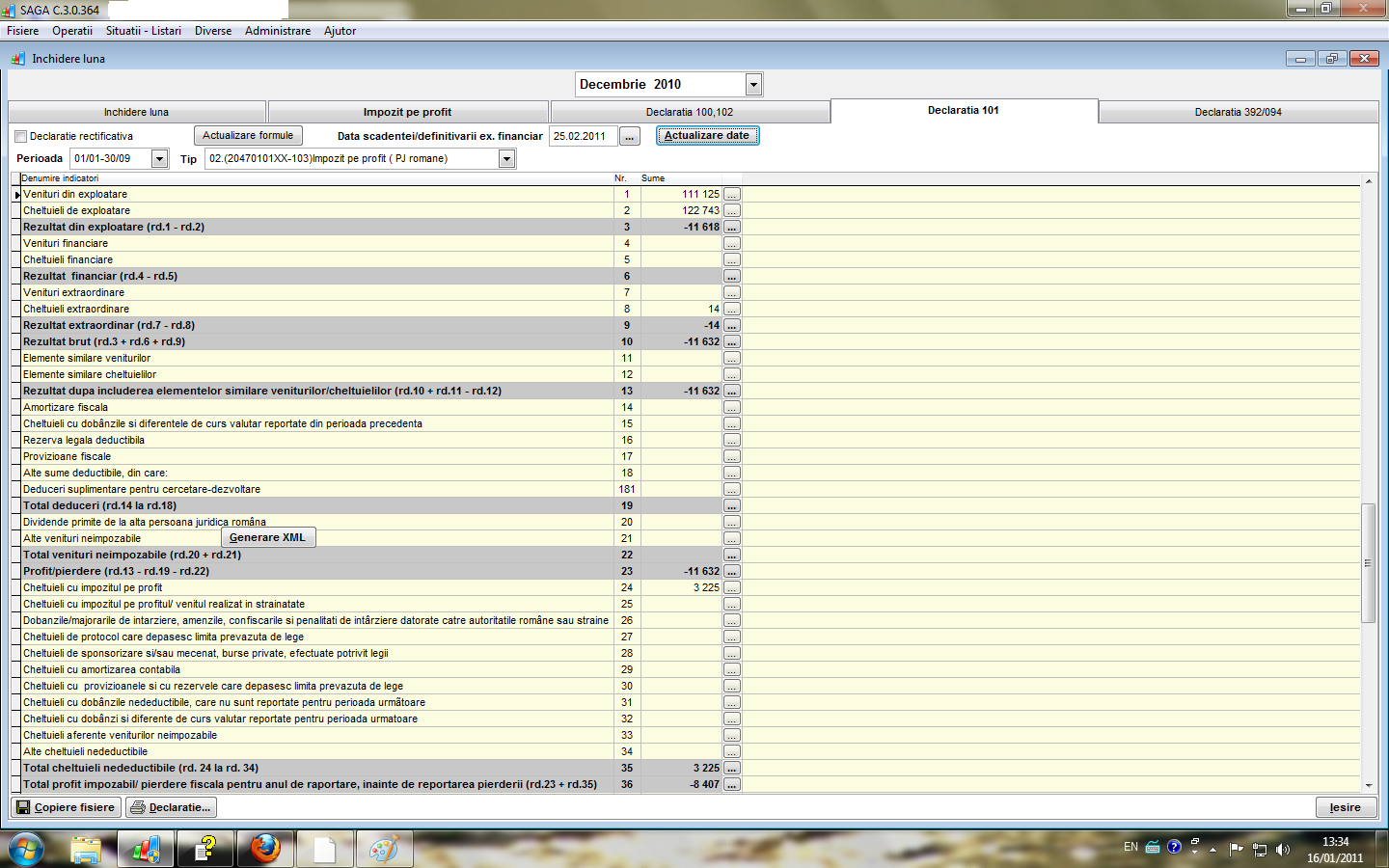The width and height of the screenshot is (1389, 868).
Task: Expand the month Decembrie 2010 dropdown
Action: click(x=753, y=85)
